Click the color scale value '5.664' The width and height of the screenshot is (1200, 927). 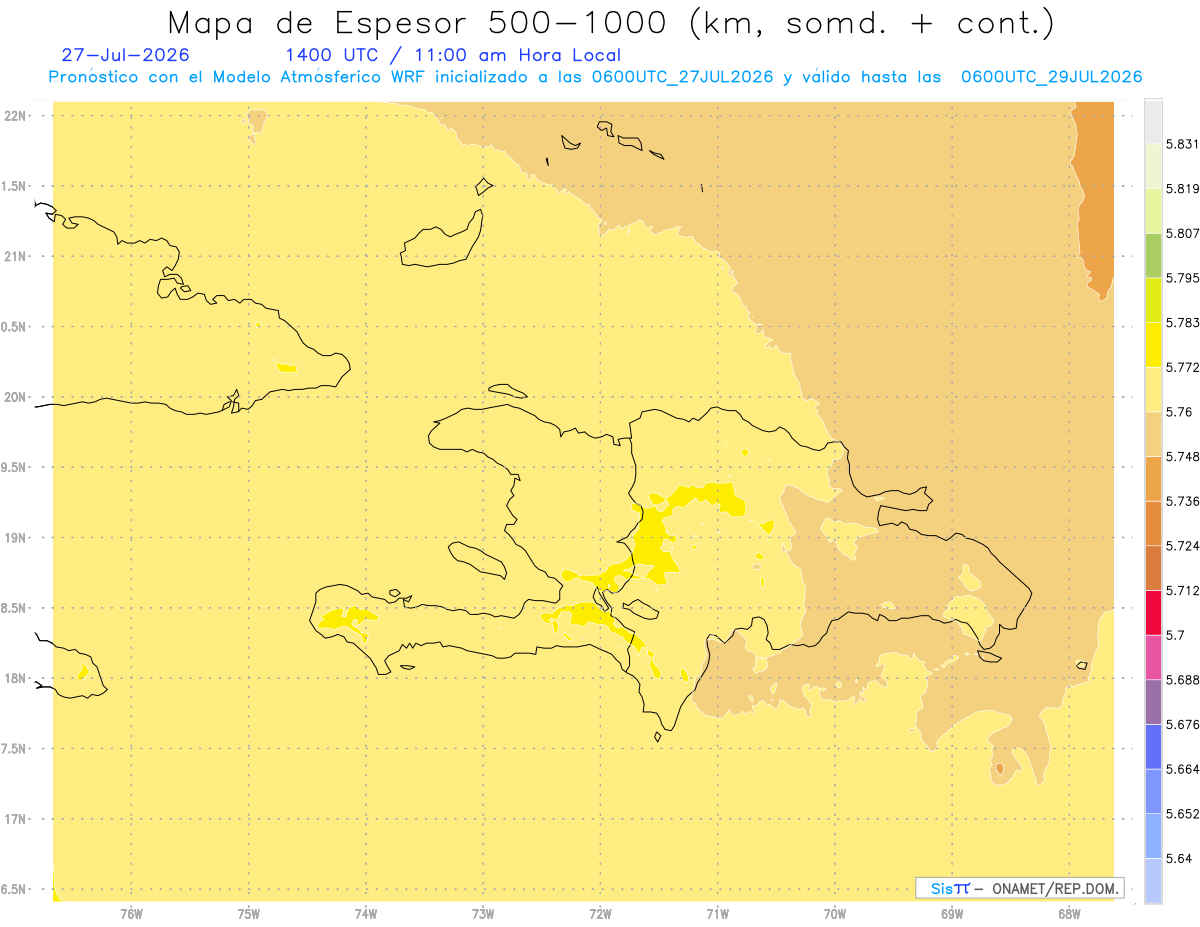1182,769
